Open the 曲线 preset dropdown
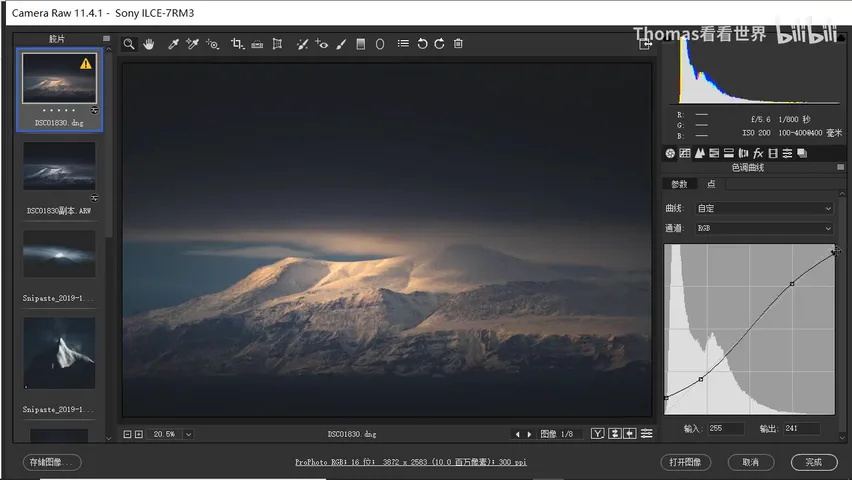The image size is (852, 480). pos(764,208)
